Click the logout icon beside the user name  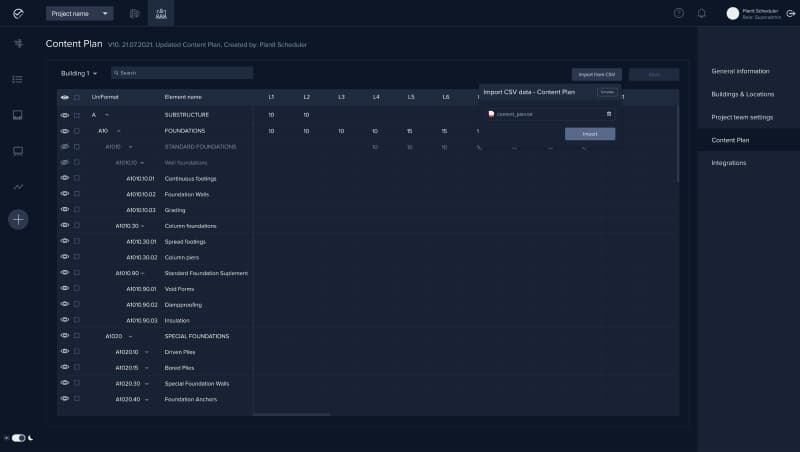pos(791,13)
